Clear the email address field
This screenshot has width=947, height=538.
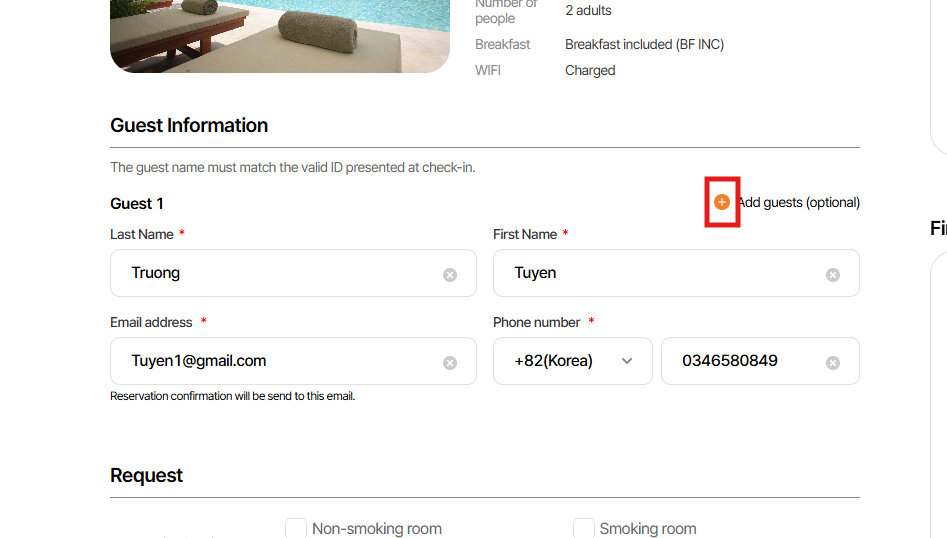coord(450,362)
